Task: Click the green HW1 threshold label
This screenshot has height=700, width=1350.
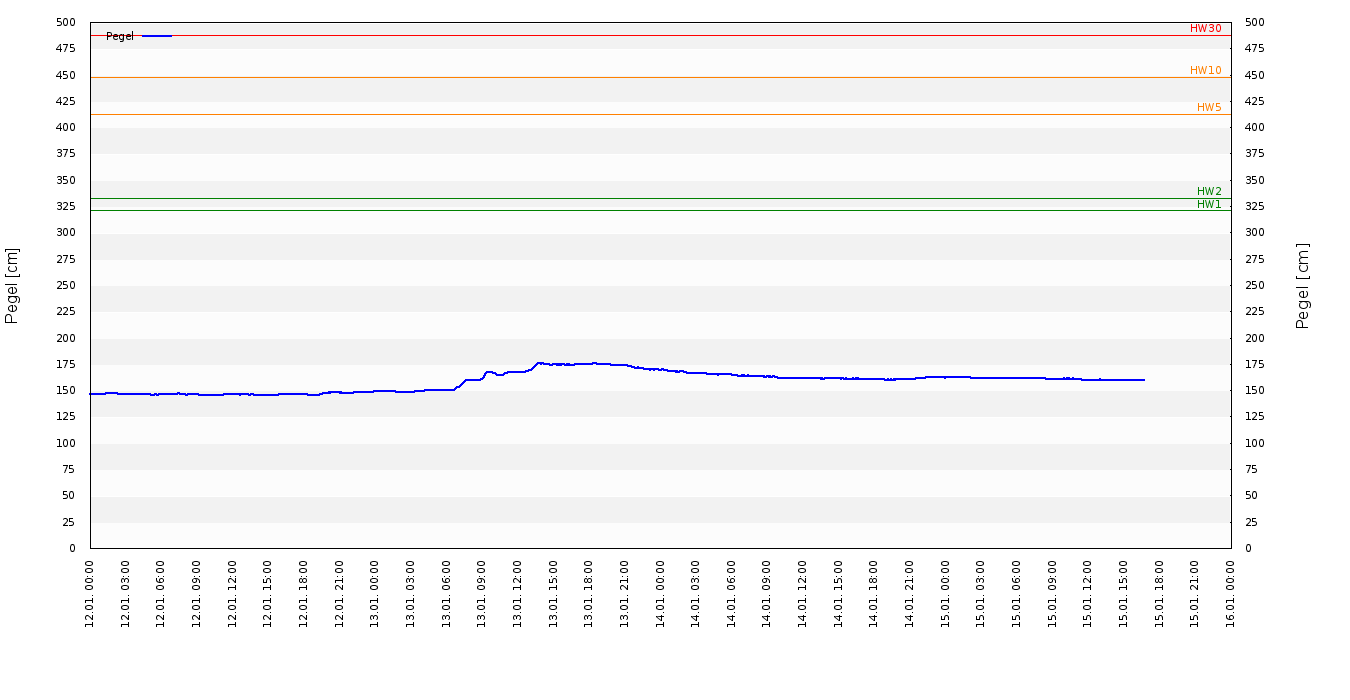Action: (x=1209, y=205)
